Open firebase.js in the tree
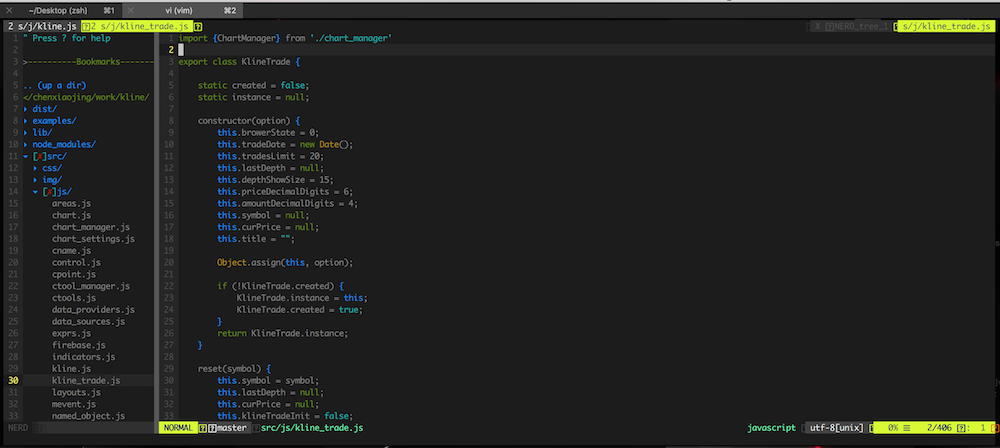 point(79,345)
